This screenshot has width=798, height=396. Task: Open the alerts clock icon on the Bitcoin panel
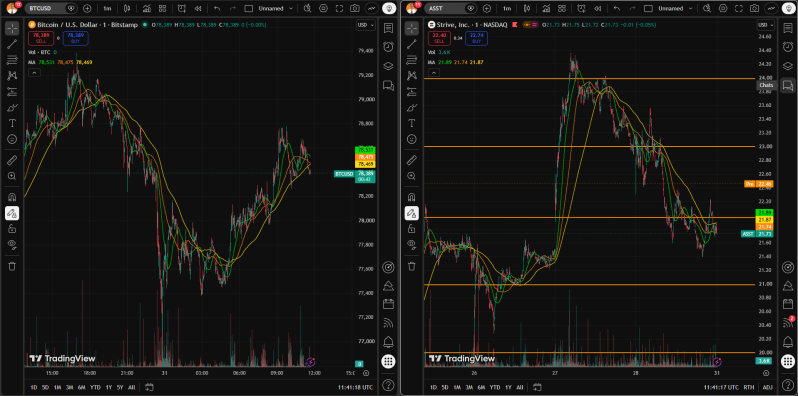tap(388, 46)
